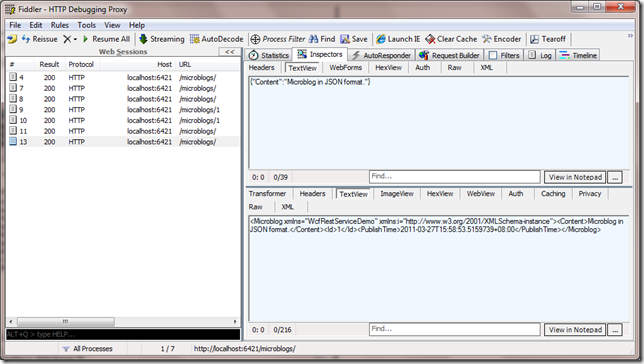Open the Rules menu
This screenshot has width=644, height=364.
point(60,25)
